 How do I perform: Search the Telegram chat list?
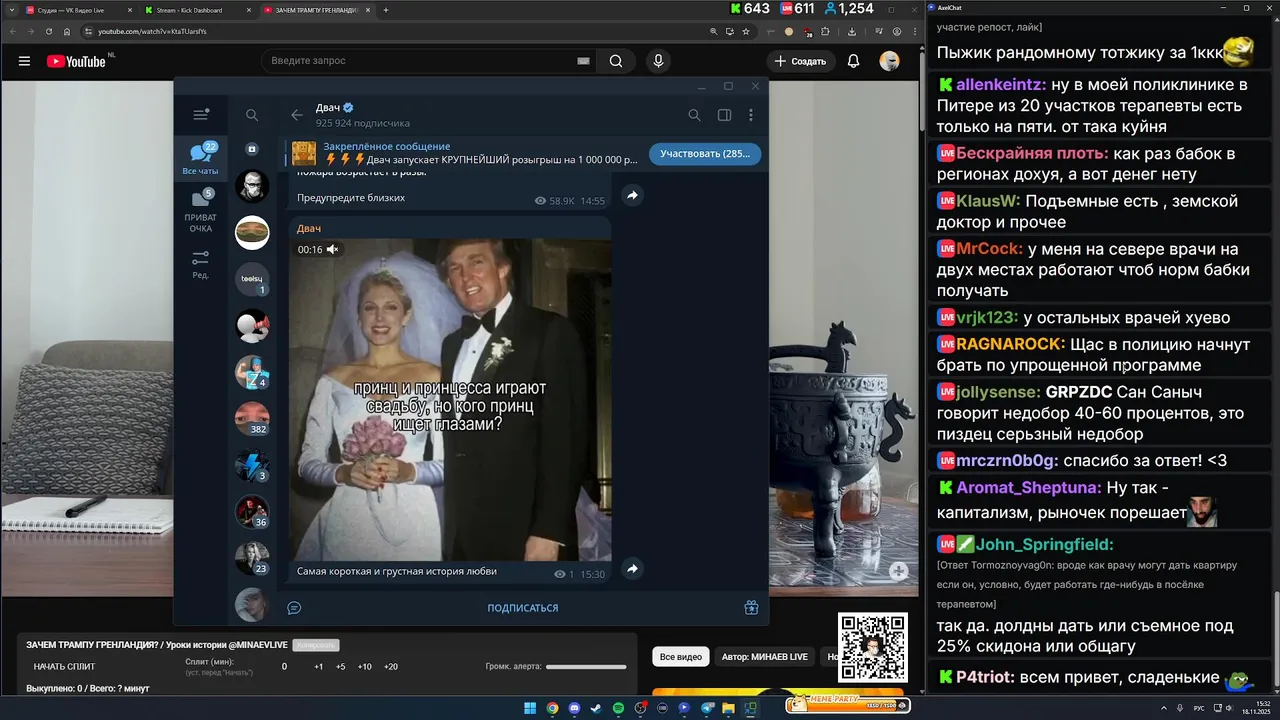252,115
